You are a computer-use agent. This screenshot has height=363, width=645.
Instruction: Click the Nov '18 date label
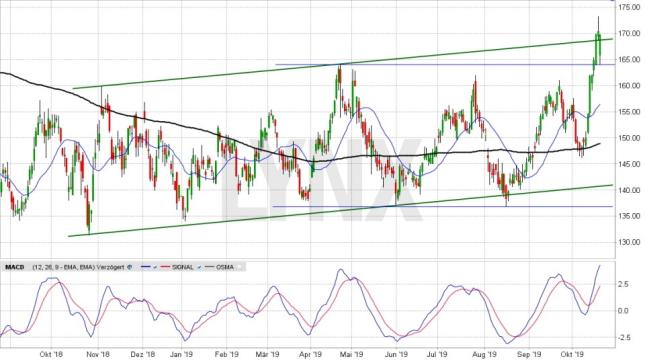[x=99, y=354]
